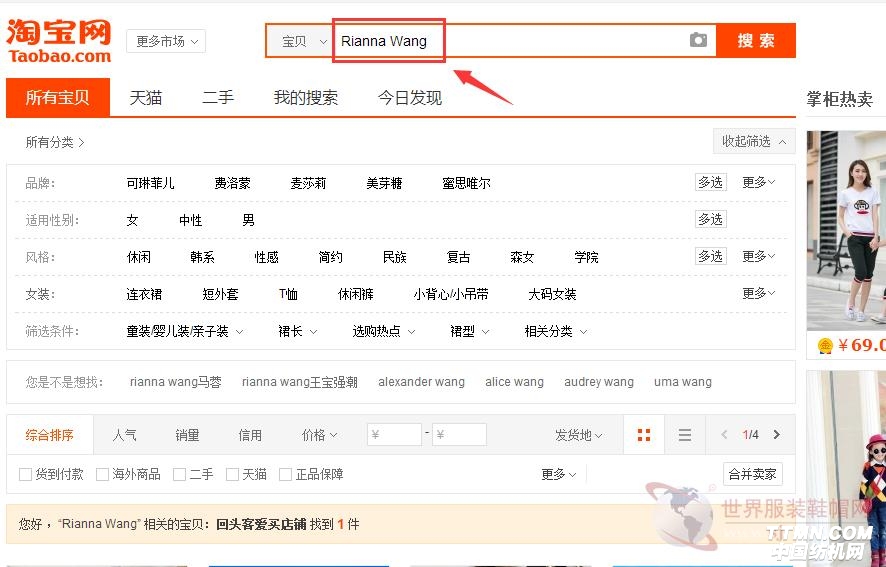Open the 今日发现 tab
Viewport: 886px width, 567px height.
point(409,98)
